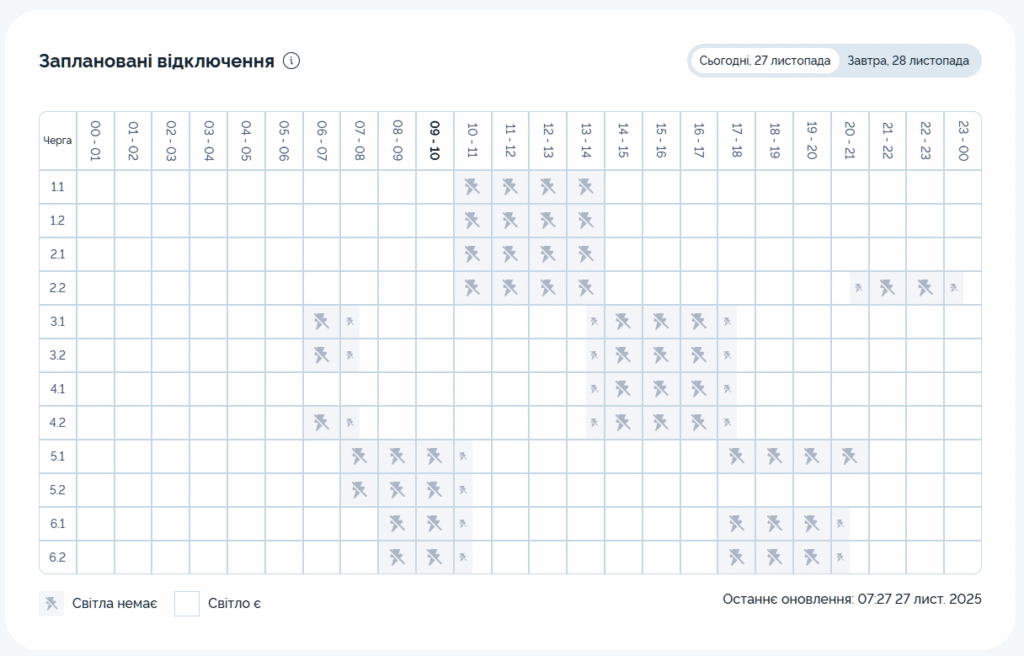Click the Останнє оновлення timestamp text

click(852, 599)
